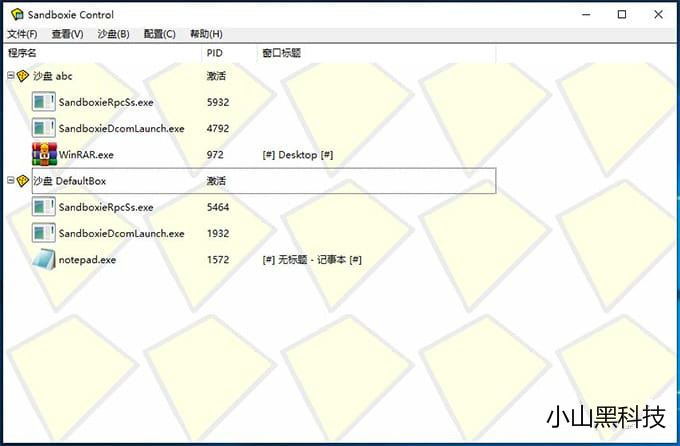
Task: Open the 沙盘(B) menu
Action: tap(113, 34)
